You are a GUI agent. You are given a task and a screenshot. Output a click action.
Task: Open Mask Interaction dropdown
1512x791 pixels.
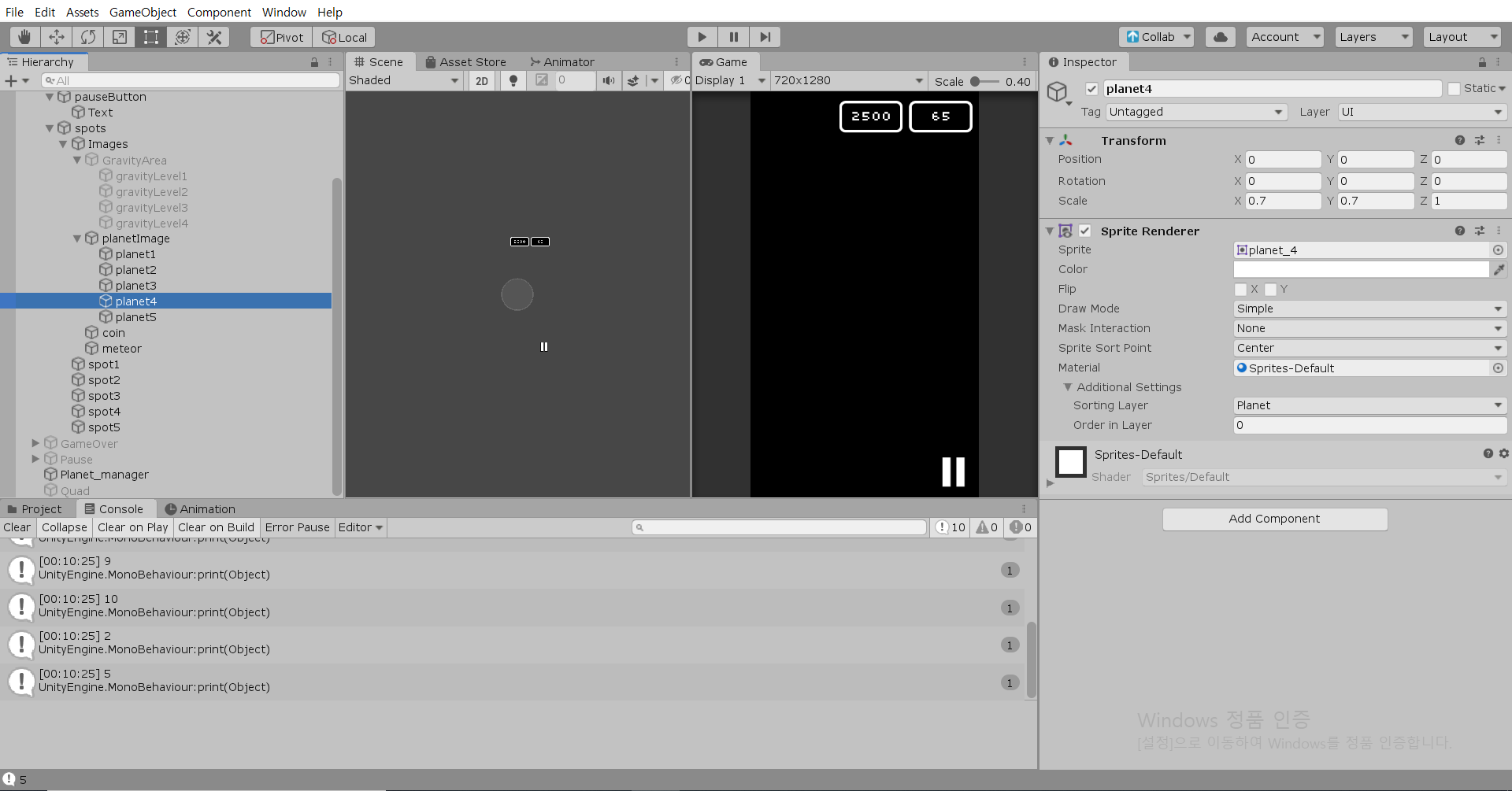coord(1369,328)
